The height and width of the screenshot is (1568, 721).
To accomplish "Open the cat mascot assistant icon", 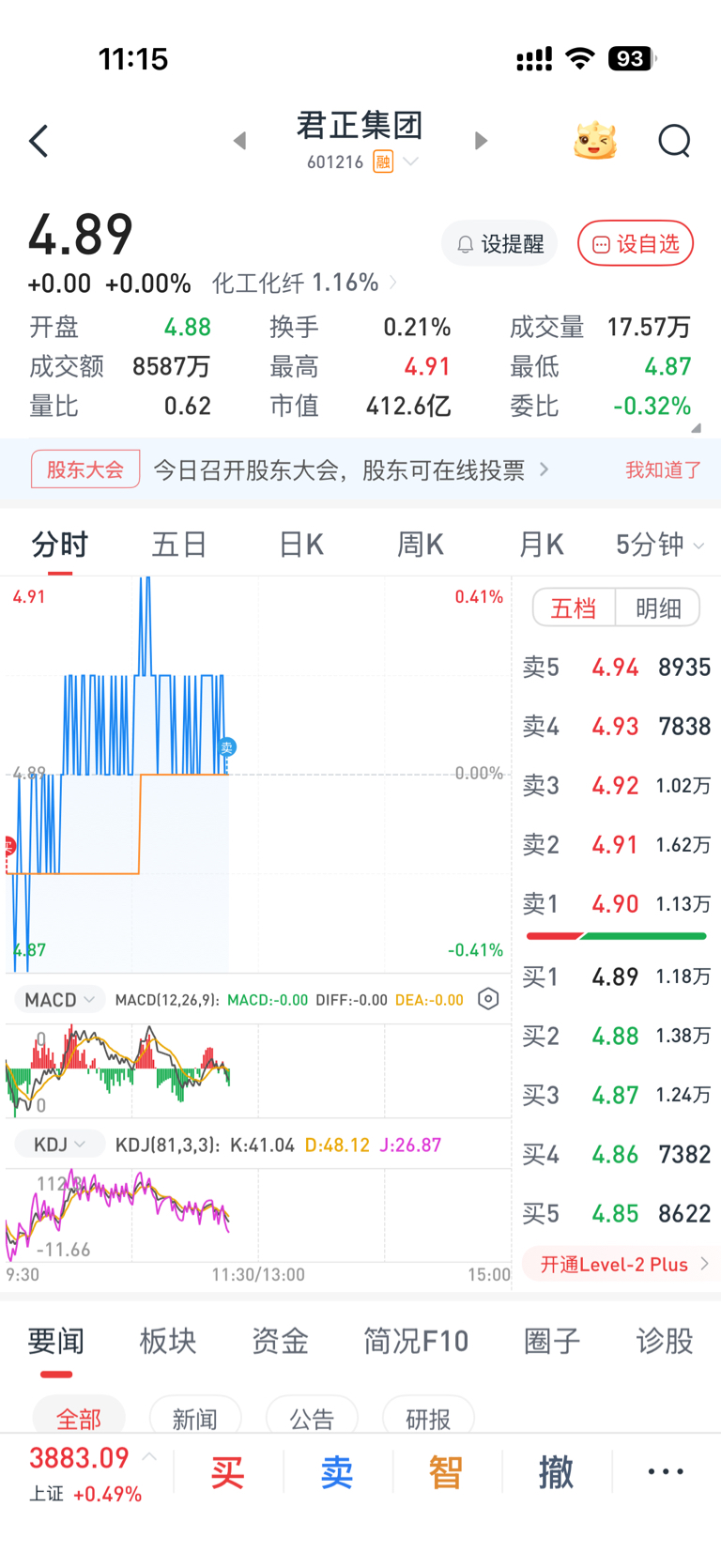I will [595, 141].
